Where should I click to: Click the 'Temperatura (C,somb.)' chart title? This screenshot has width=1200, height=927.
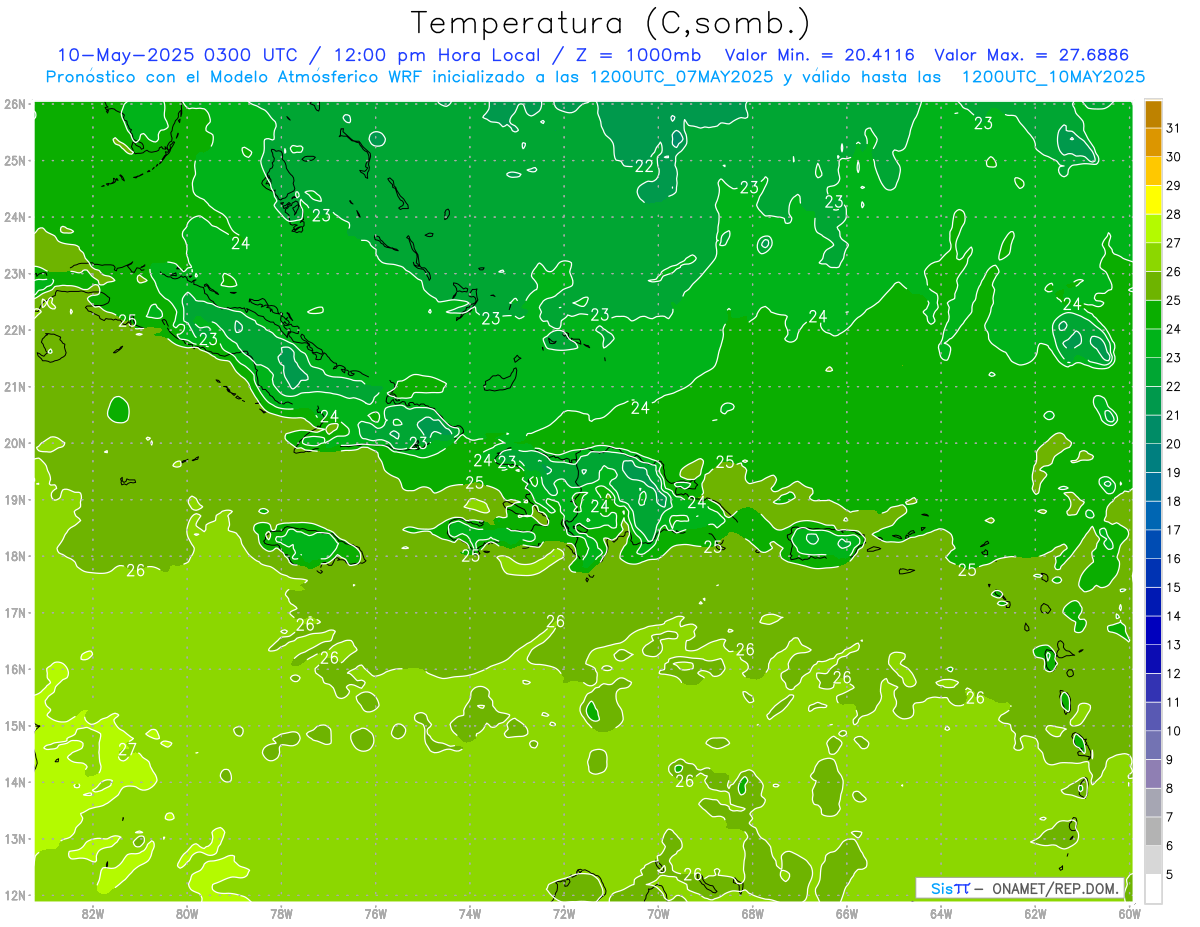612,23
